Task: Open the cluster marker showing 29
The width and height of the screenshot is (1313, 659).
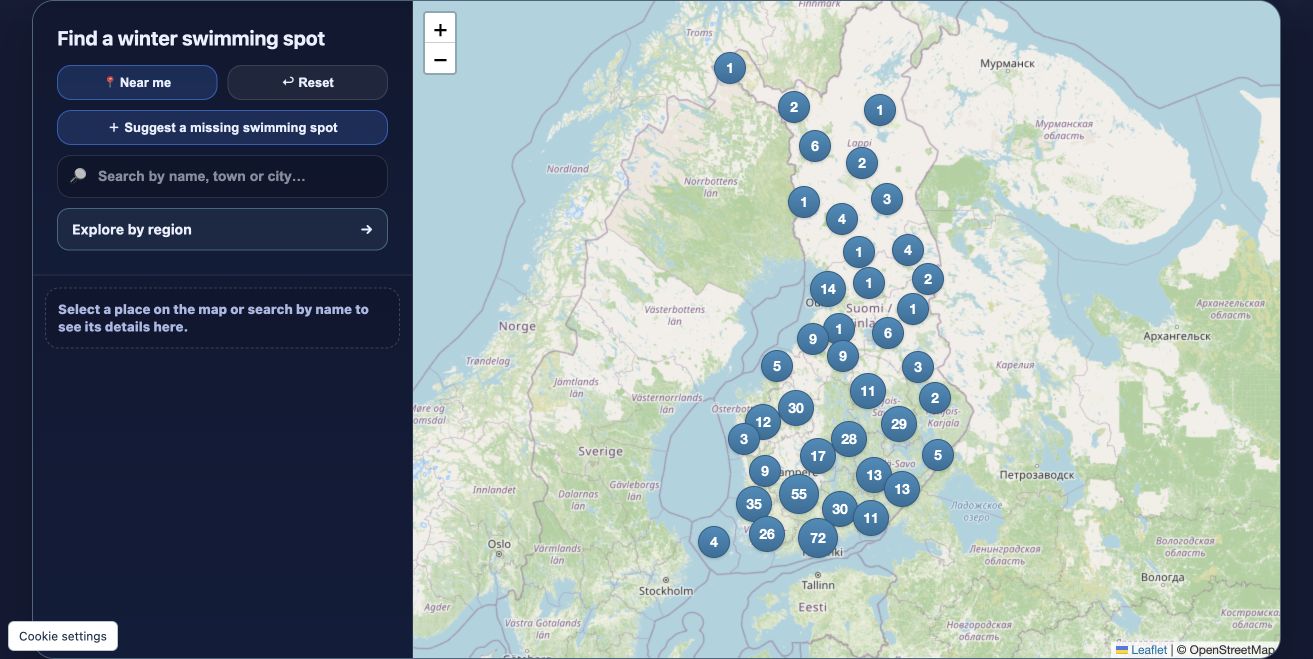Action: point(899,424)
